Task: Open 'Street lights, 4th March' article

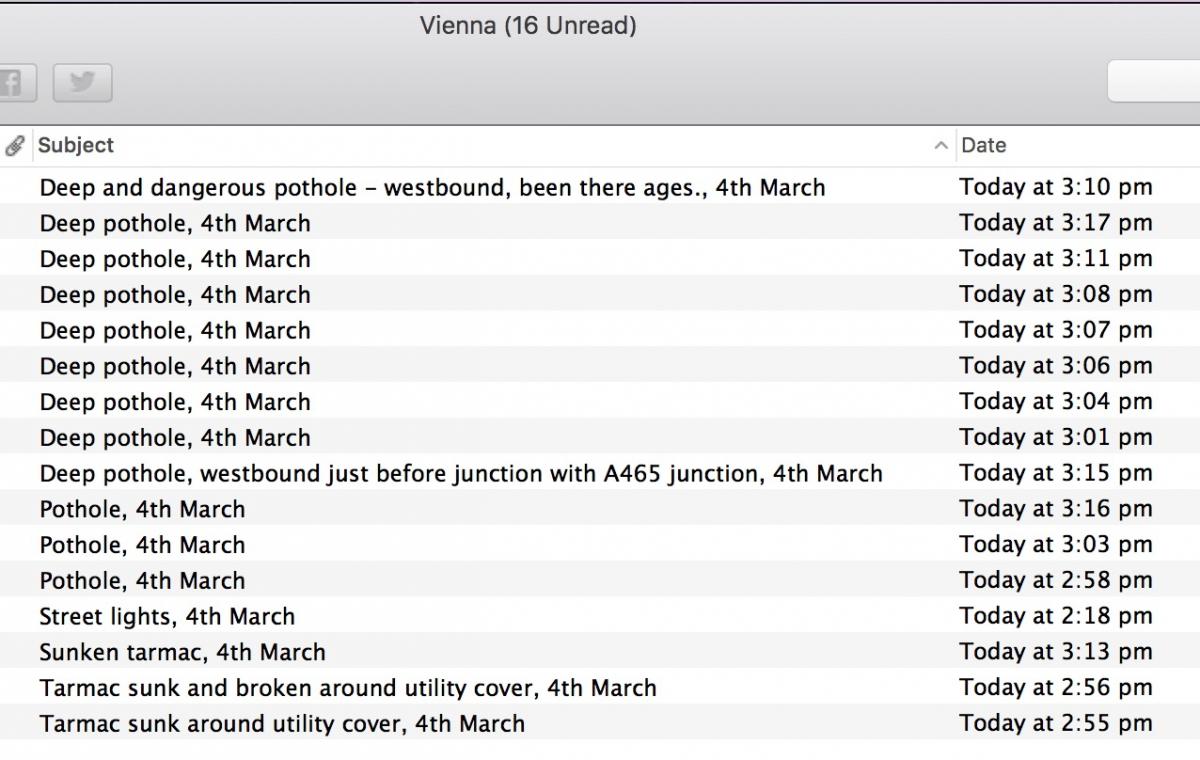Action: [x=167, y=617]
